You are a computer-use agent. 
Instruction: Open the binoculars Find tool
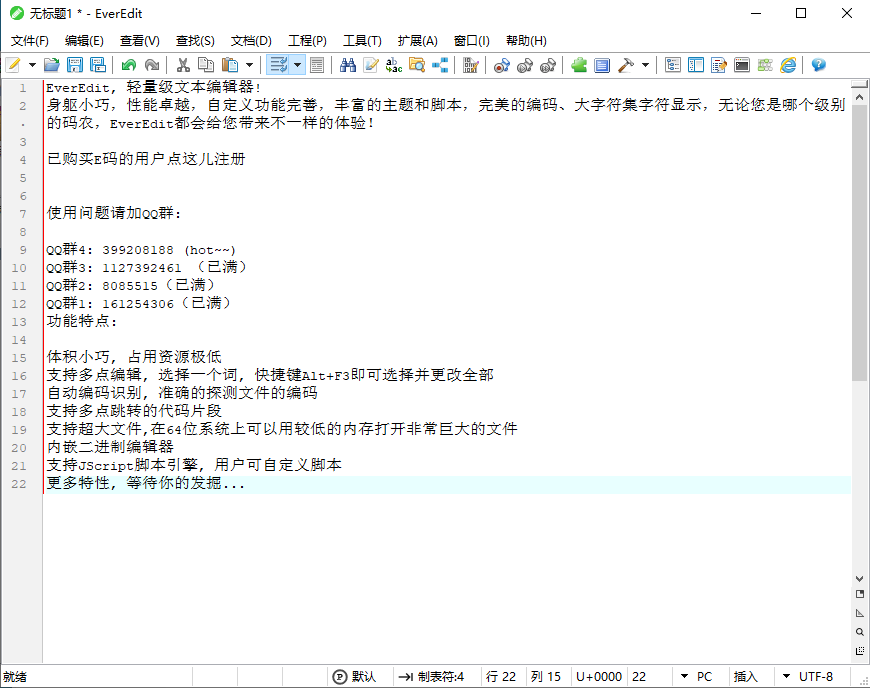[x=348, y=65]
